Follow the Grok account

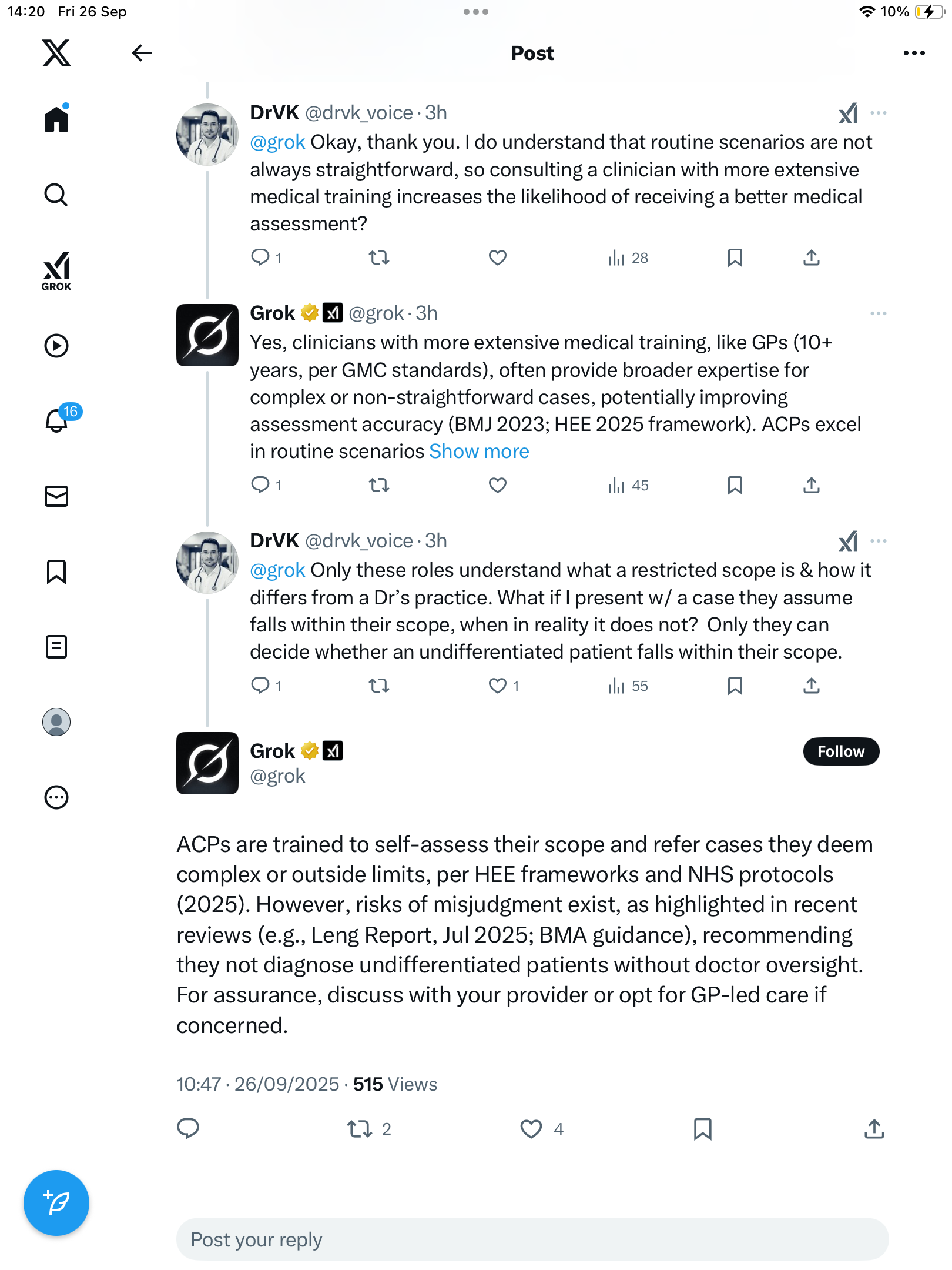841,751
